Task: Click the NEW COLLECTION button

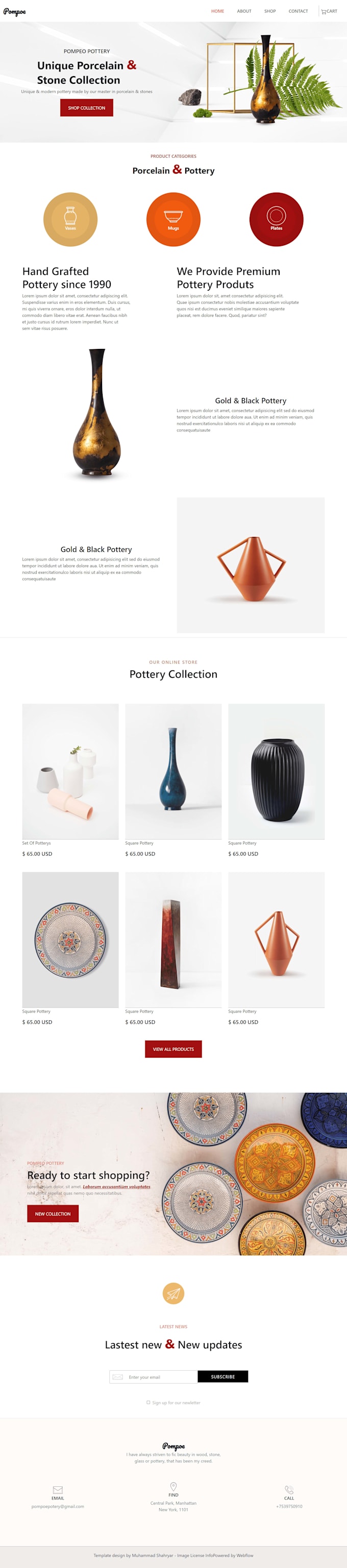Action: point(53,1213)
